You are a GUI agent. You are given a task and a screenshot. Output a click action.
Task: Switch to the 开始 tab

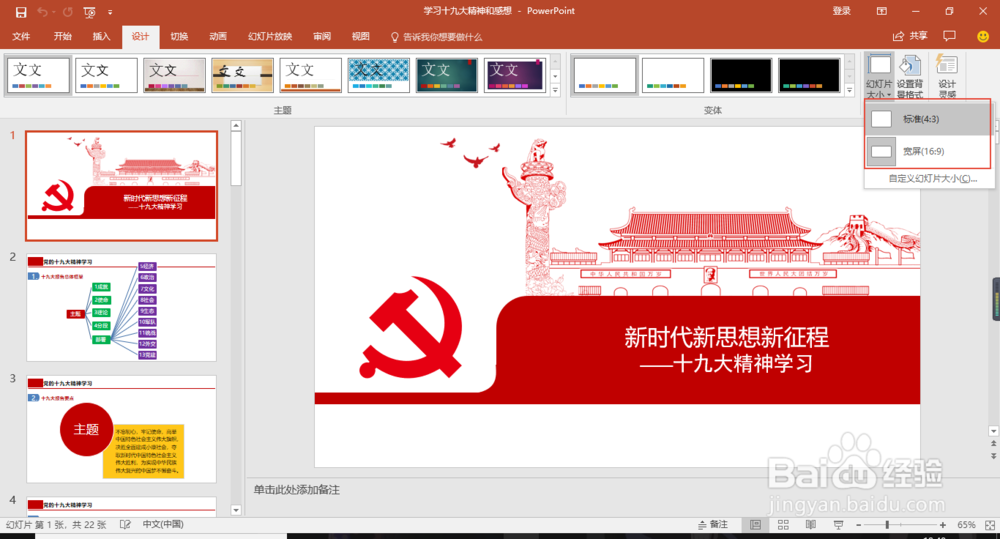[x=62, y=36]
